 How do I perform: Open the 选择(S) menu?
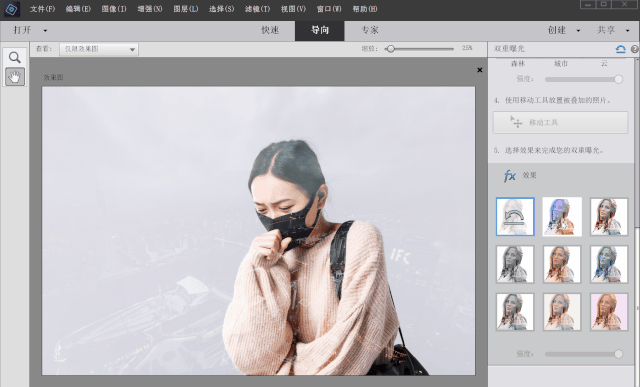point(222,9)
